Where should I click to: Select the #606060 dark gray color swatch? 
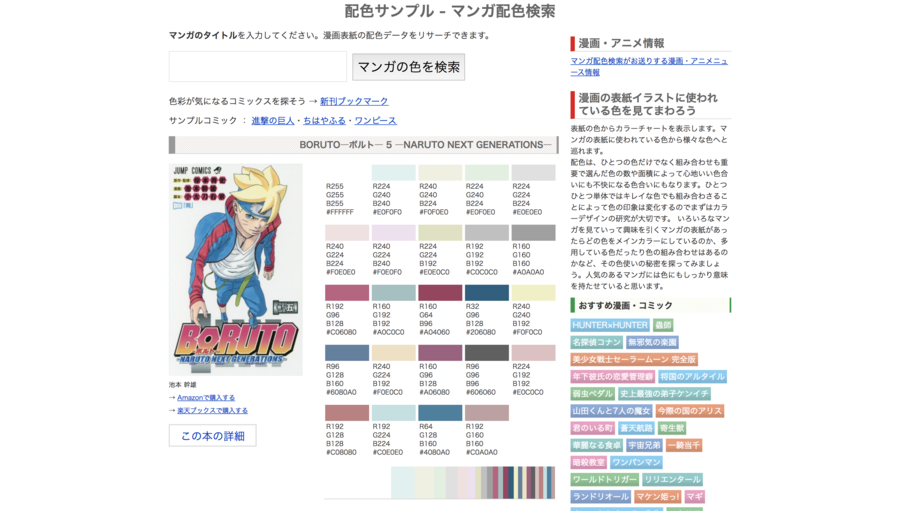coord(487,353)
